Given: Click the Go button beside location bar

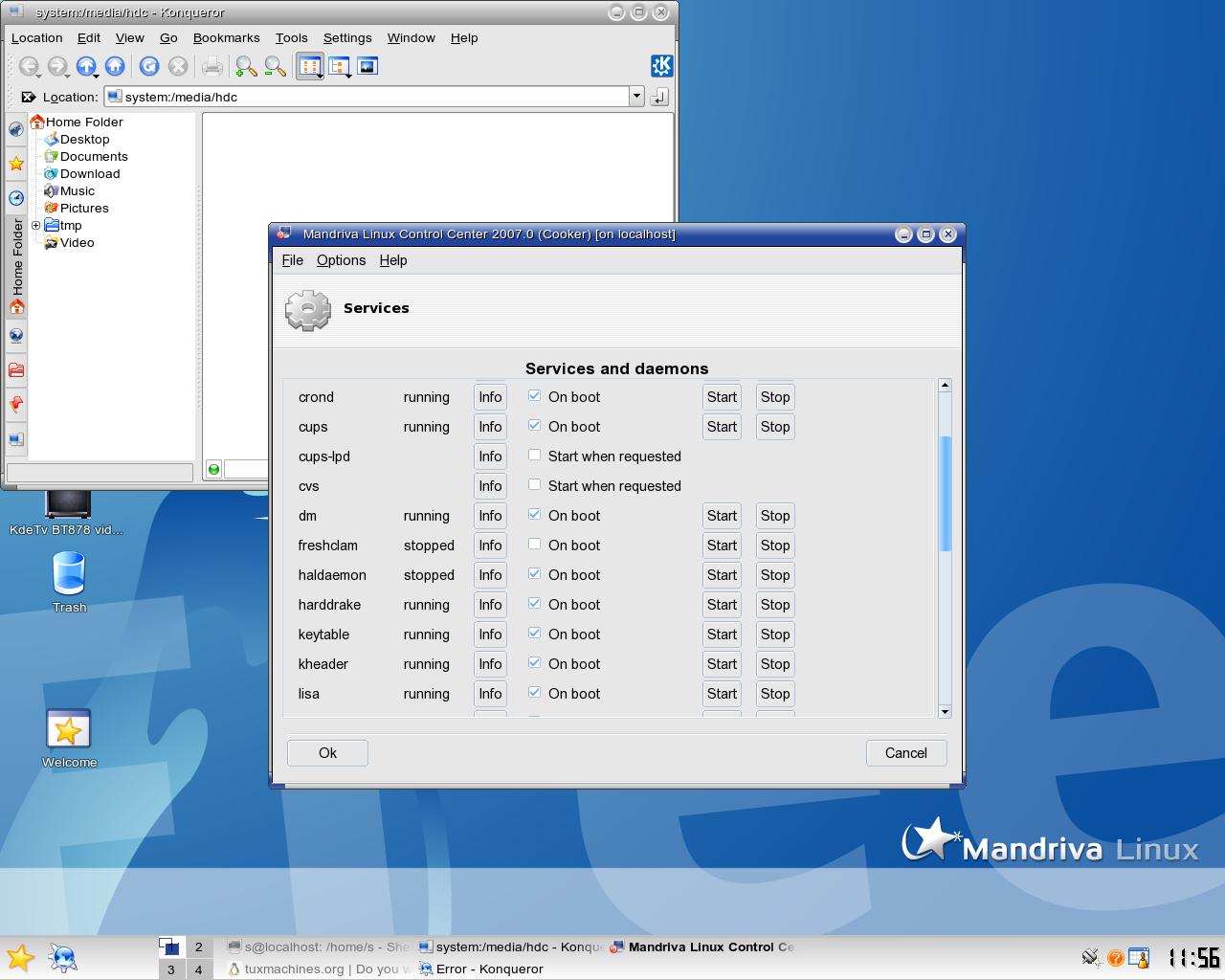Looking at the screenshot, I should [659, 97].
